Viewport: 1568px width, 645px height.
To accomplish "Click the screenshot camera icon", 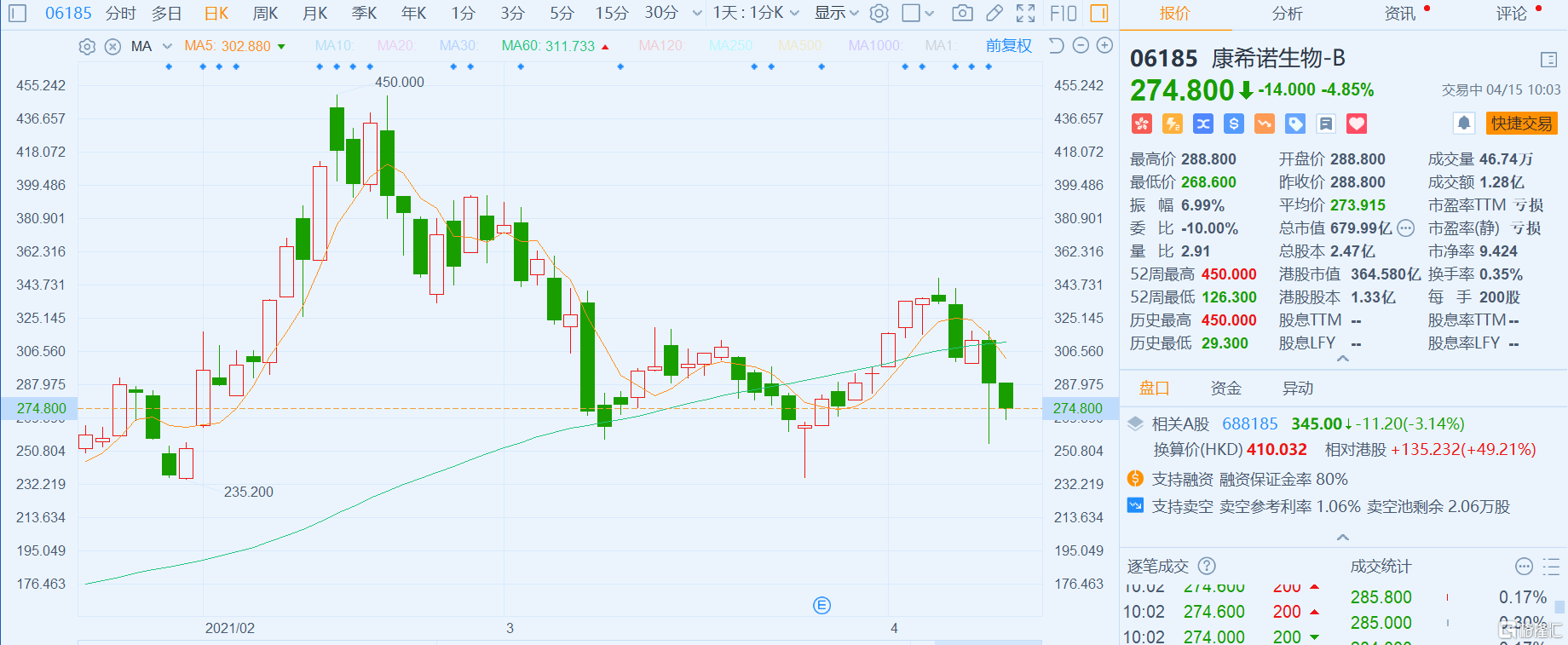I will coord(962,14).
